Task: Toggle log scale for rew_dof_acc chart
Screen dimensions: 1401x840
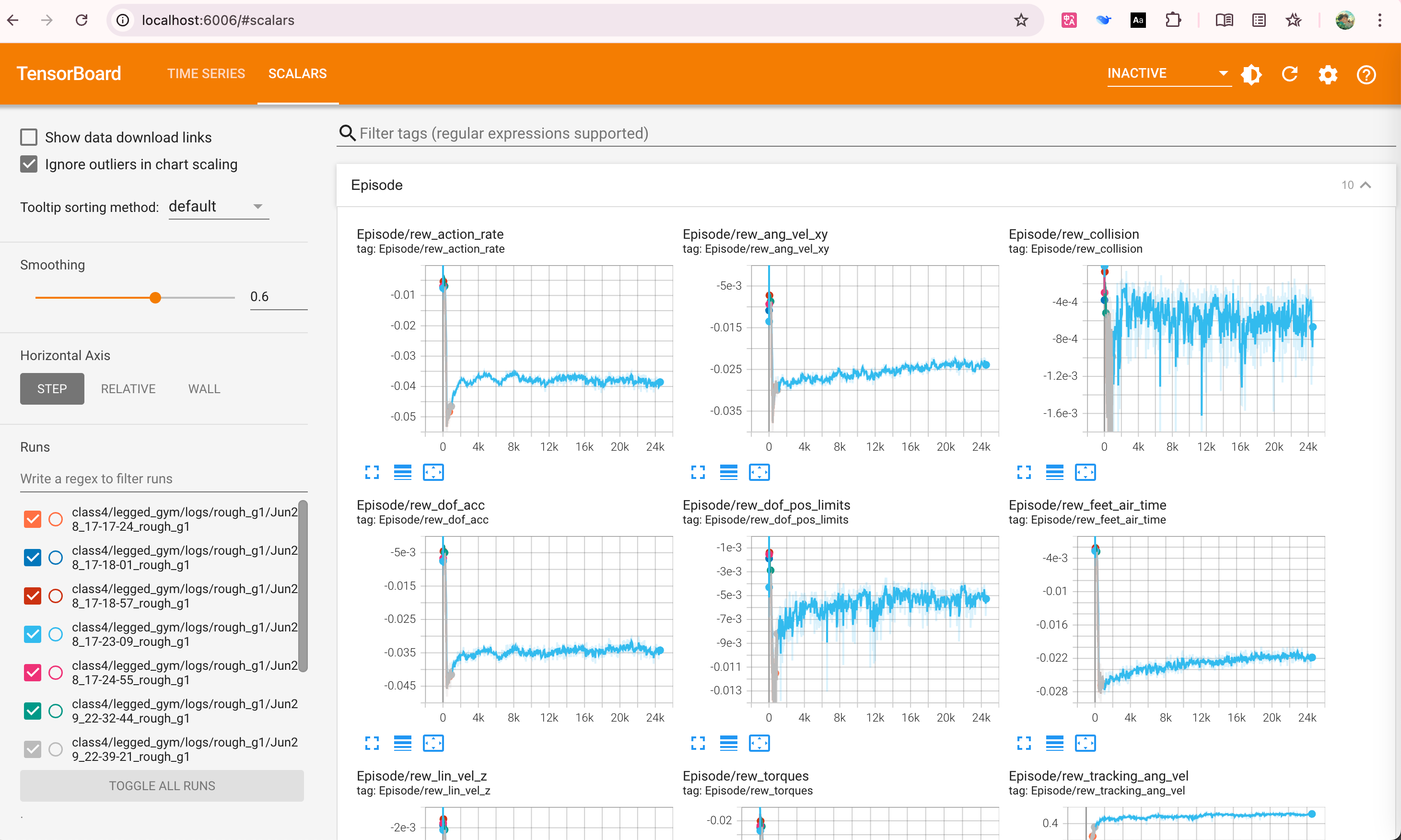Action: coord(402,743)
